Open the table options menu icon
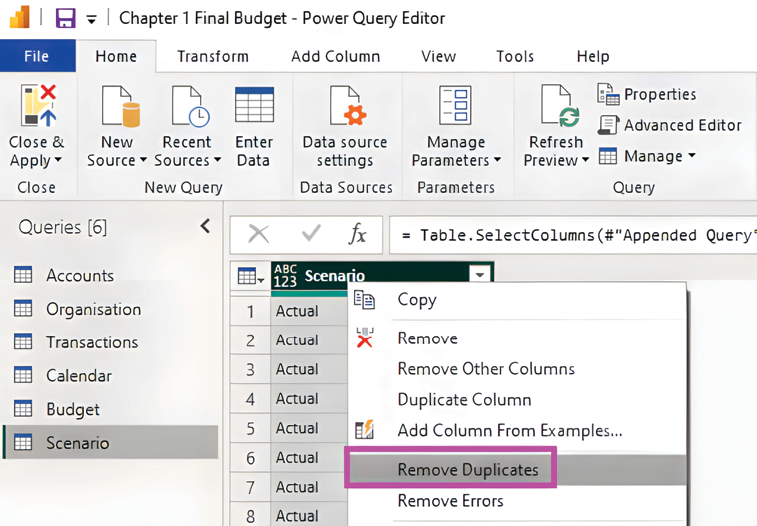The image size is (757, 526). tap(251, 277)
